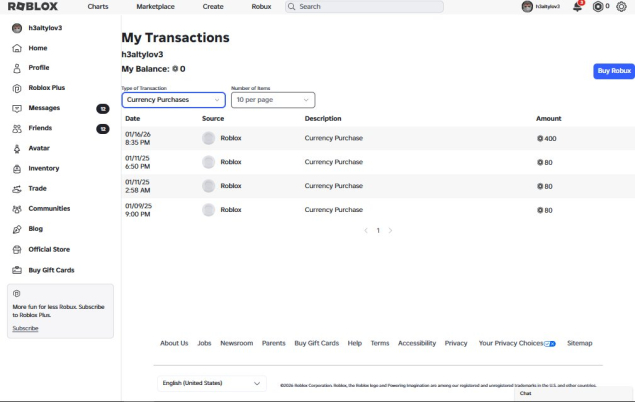Open Jobs footer link
The height and width of the screenshot is (402, 635).
tap(205, 343)
